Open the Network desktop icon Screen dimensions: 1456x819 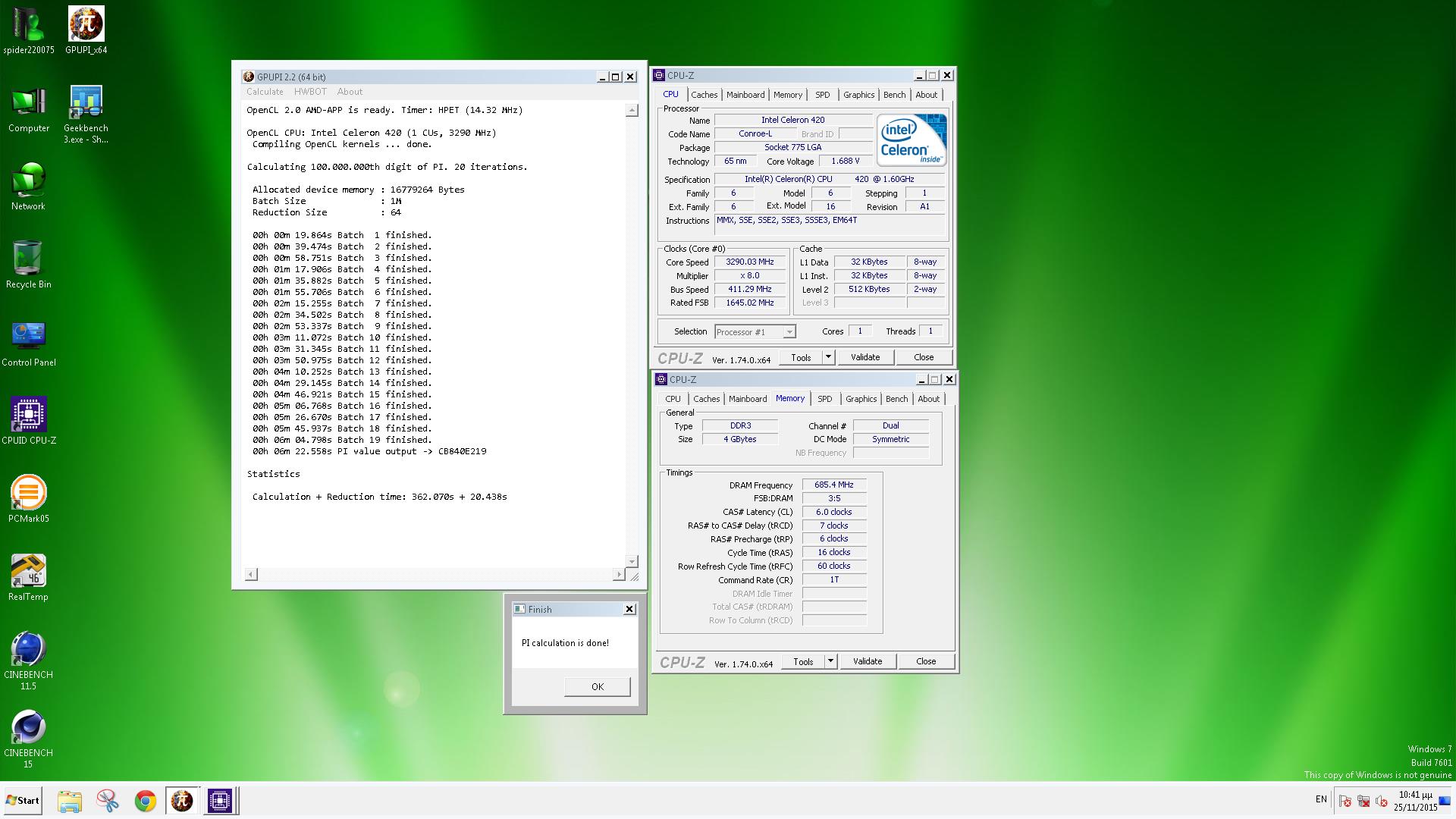point(29,187)
